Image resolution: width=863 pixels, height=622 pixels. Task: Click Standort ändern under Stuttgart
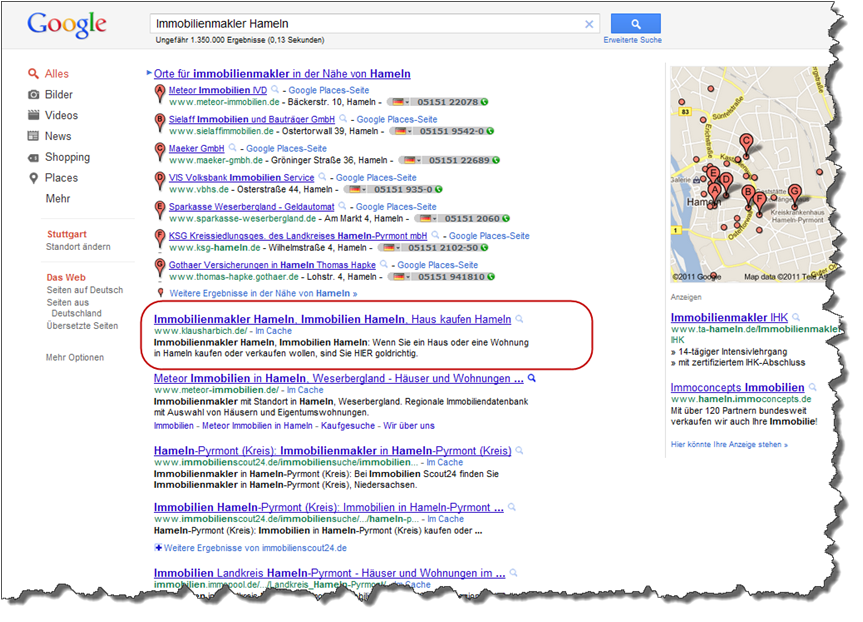pos(78,247)
